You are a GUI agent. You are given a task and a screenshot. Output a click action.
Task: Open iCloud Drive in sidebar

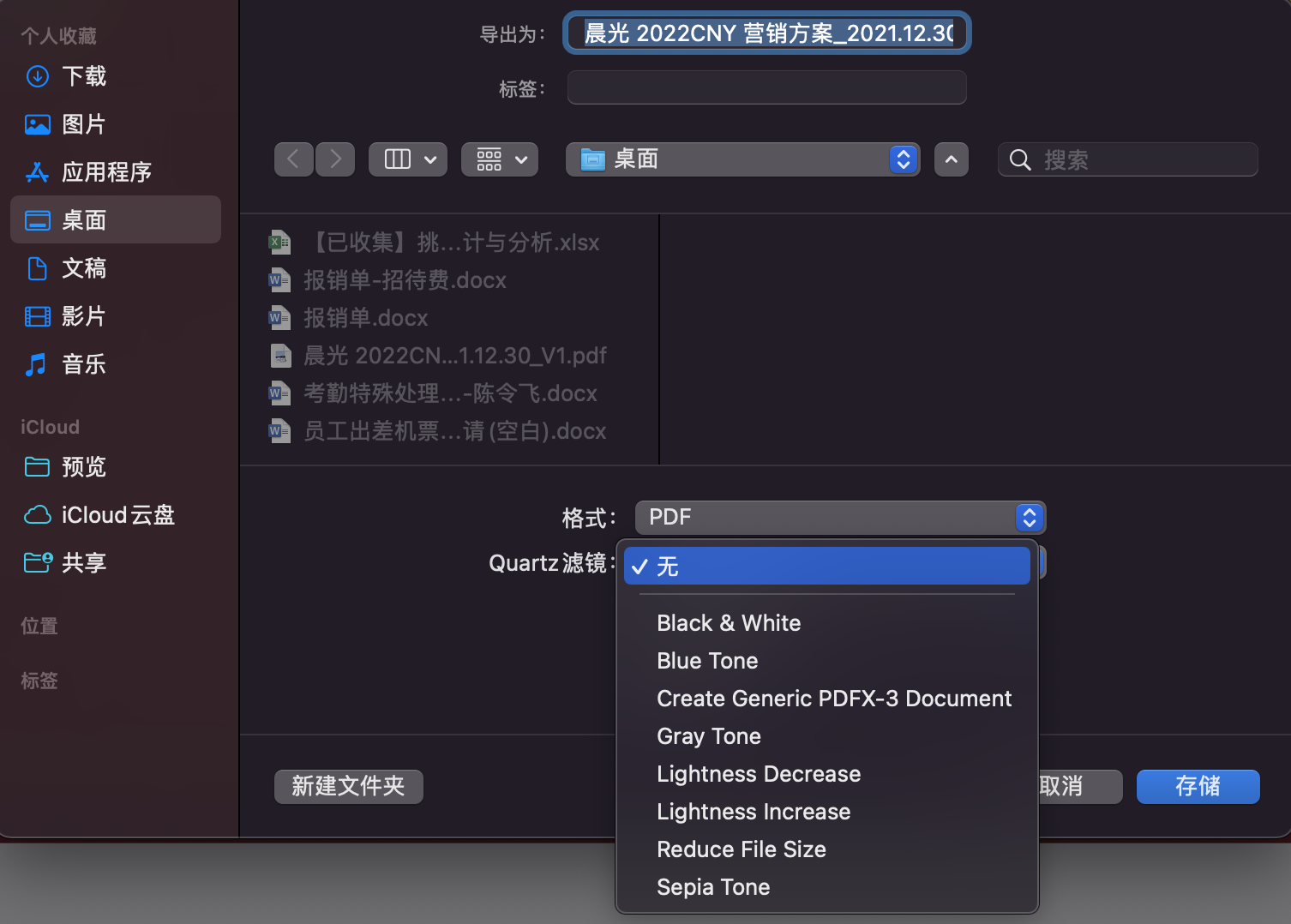pos(117,515)
